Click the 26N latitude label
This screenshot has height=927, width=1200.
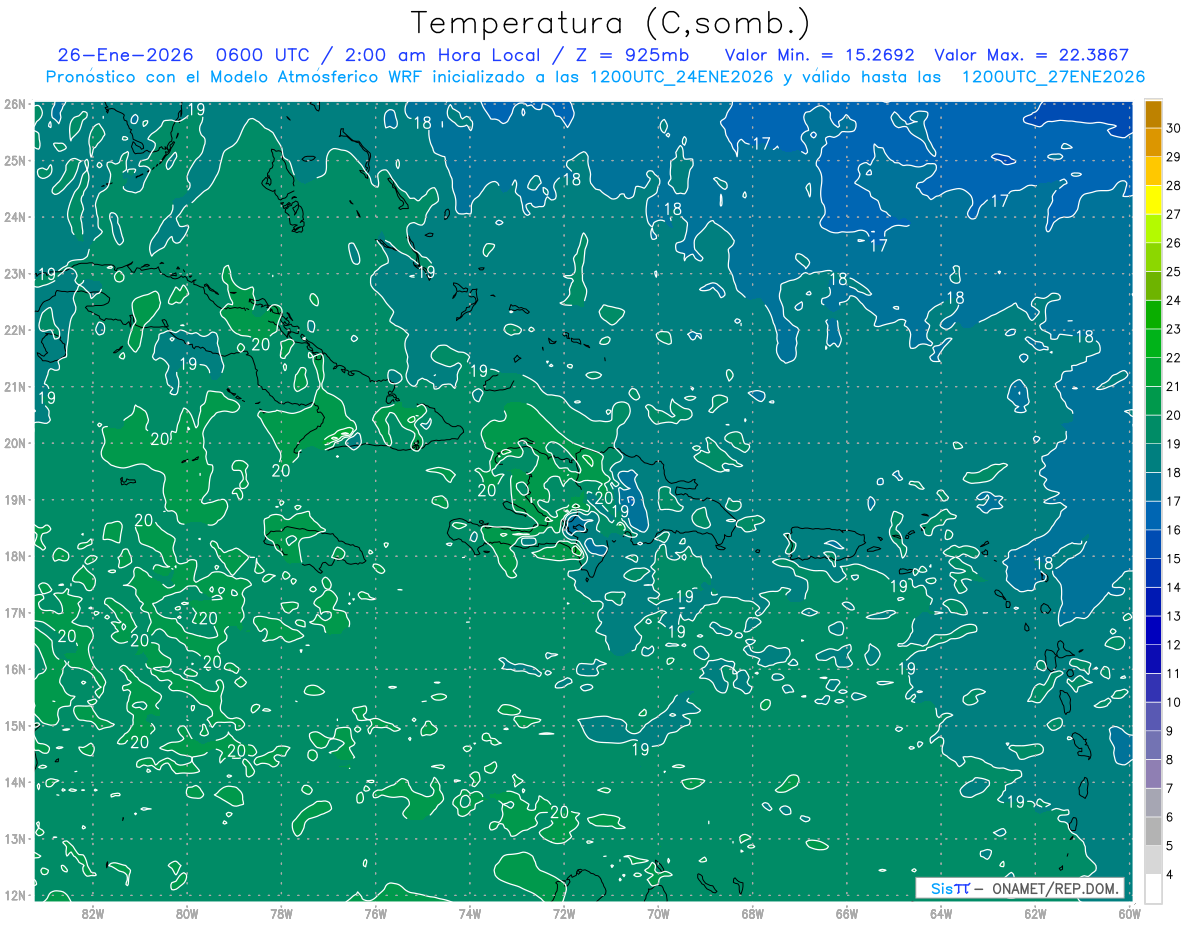point(14,104)
